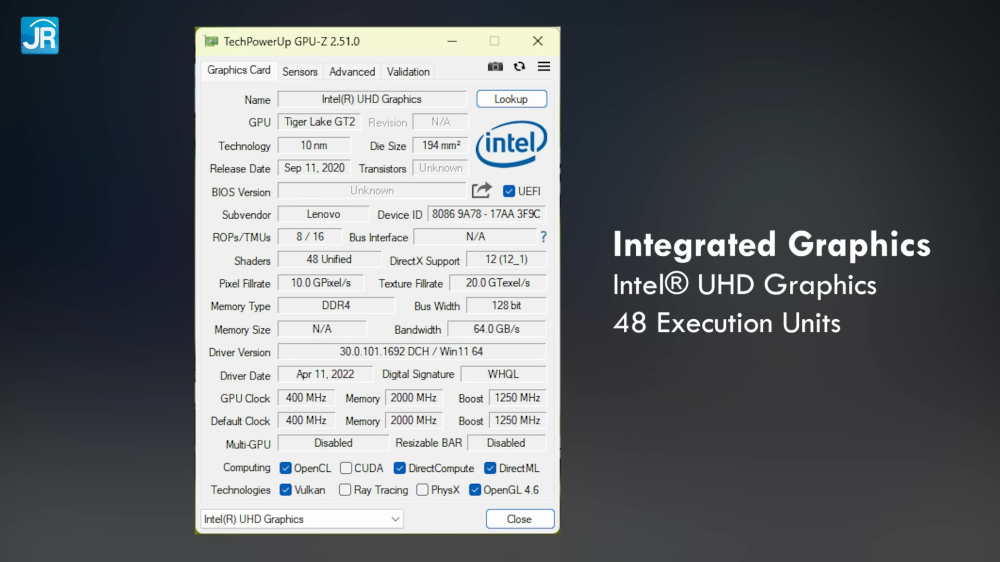Switch to the Sensors tab

tap(299, 72)
